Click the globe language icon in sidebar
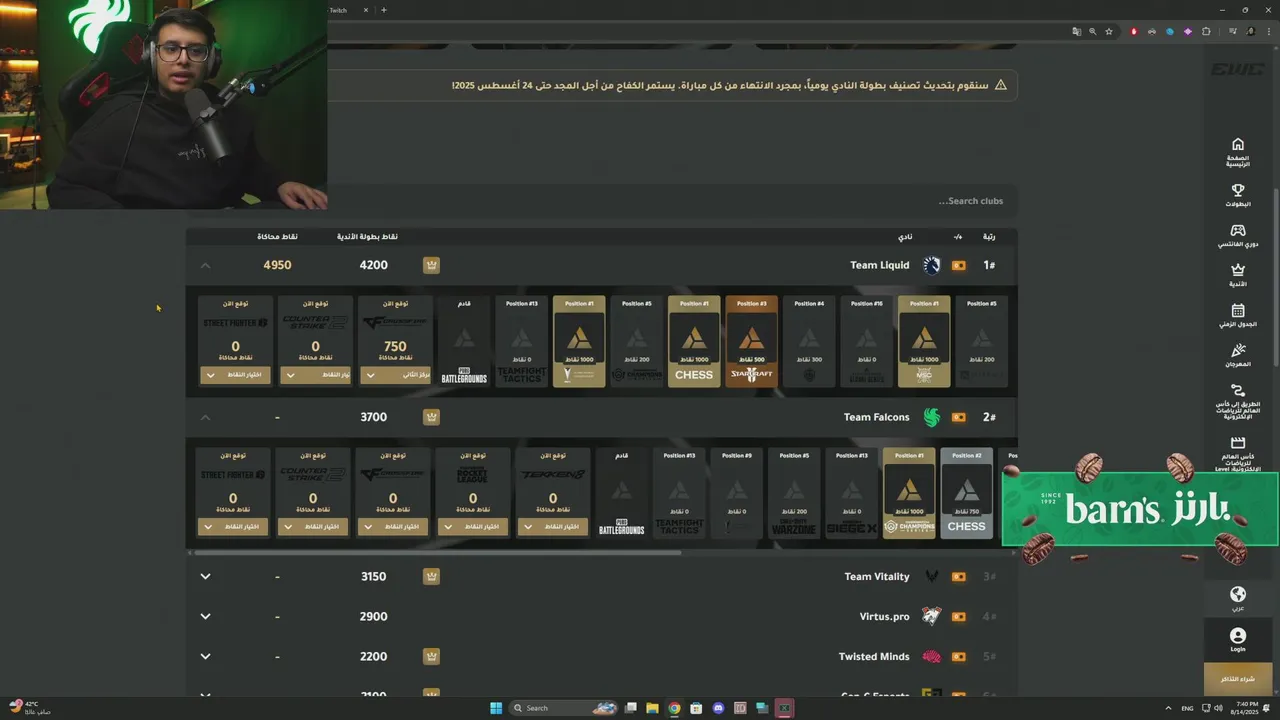 coord(1238,594)
